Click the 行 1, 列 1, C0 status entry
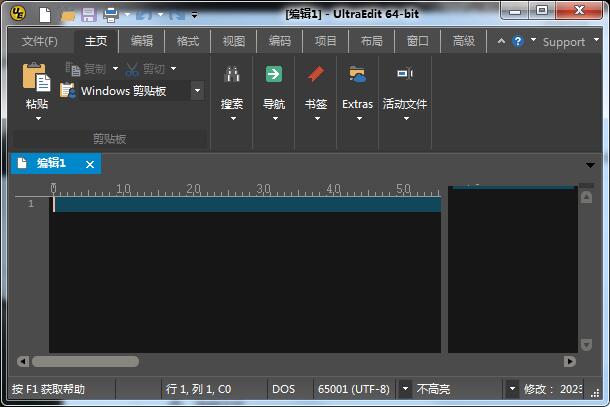The image size is (610, 407). [x=198, y=389]
